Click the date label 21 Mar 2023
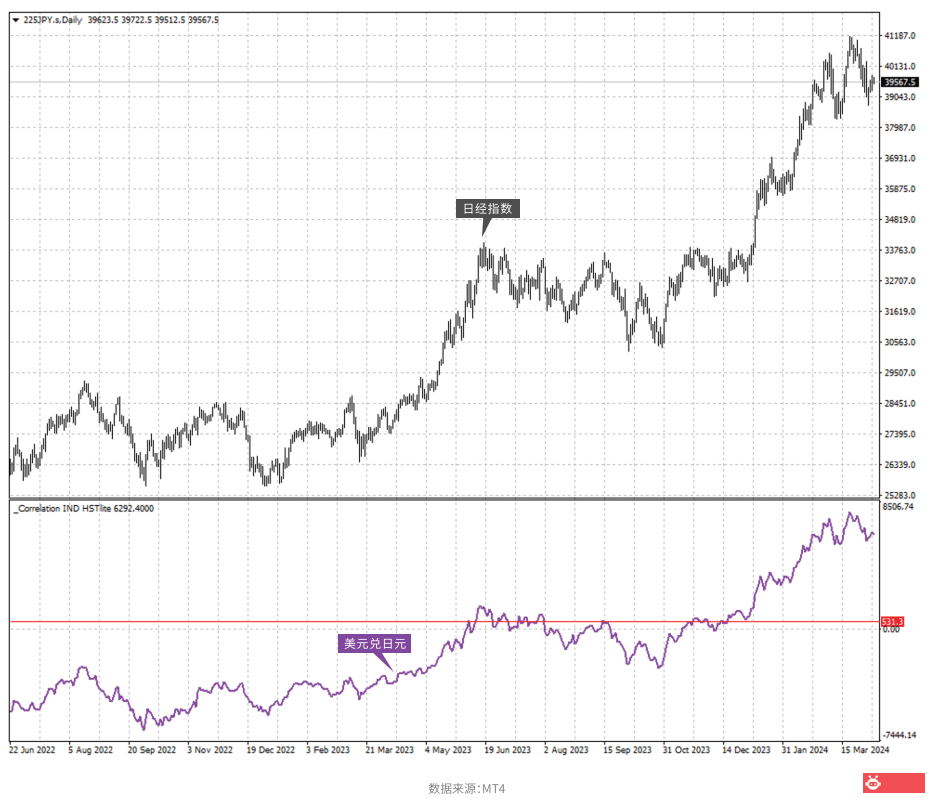This screenshot has height=798, width=934. 390,750
